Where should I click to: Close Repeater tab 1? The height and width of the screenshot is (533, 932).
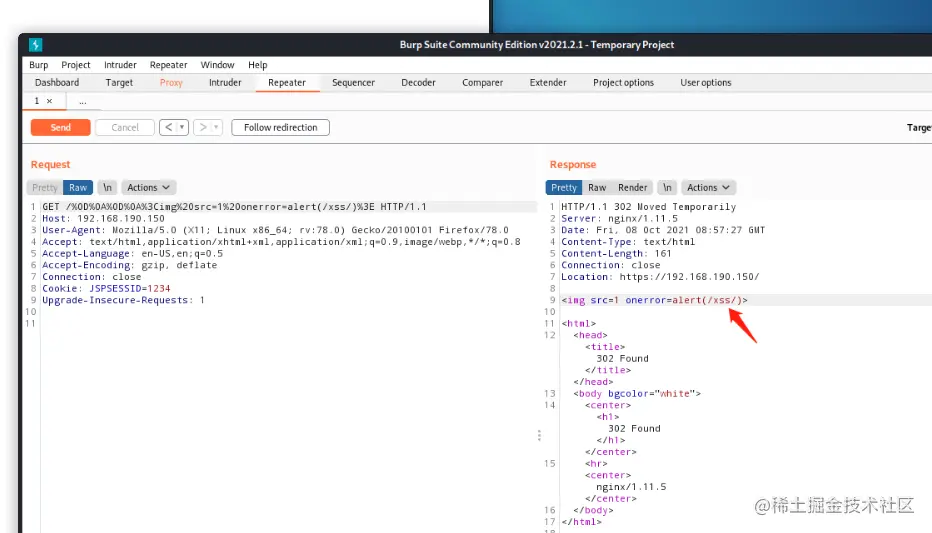point(49,101)
